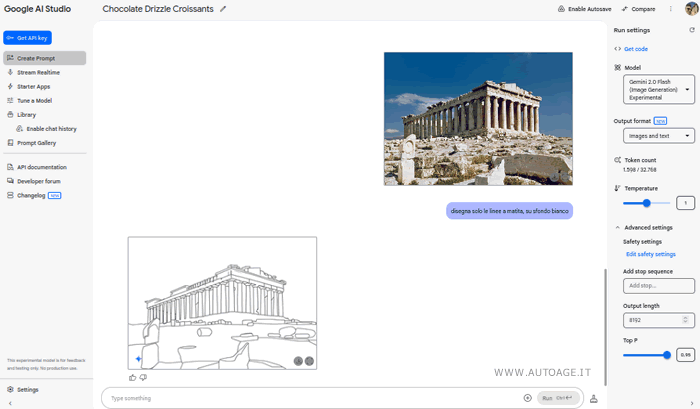Enable chat history under Library

click(50, 129)
